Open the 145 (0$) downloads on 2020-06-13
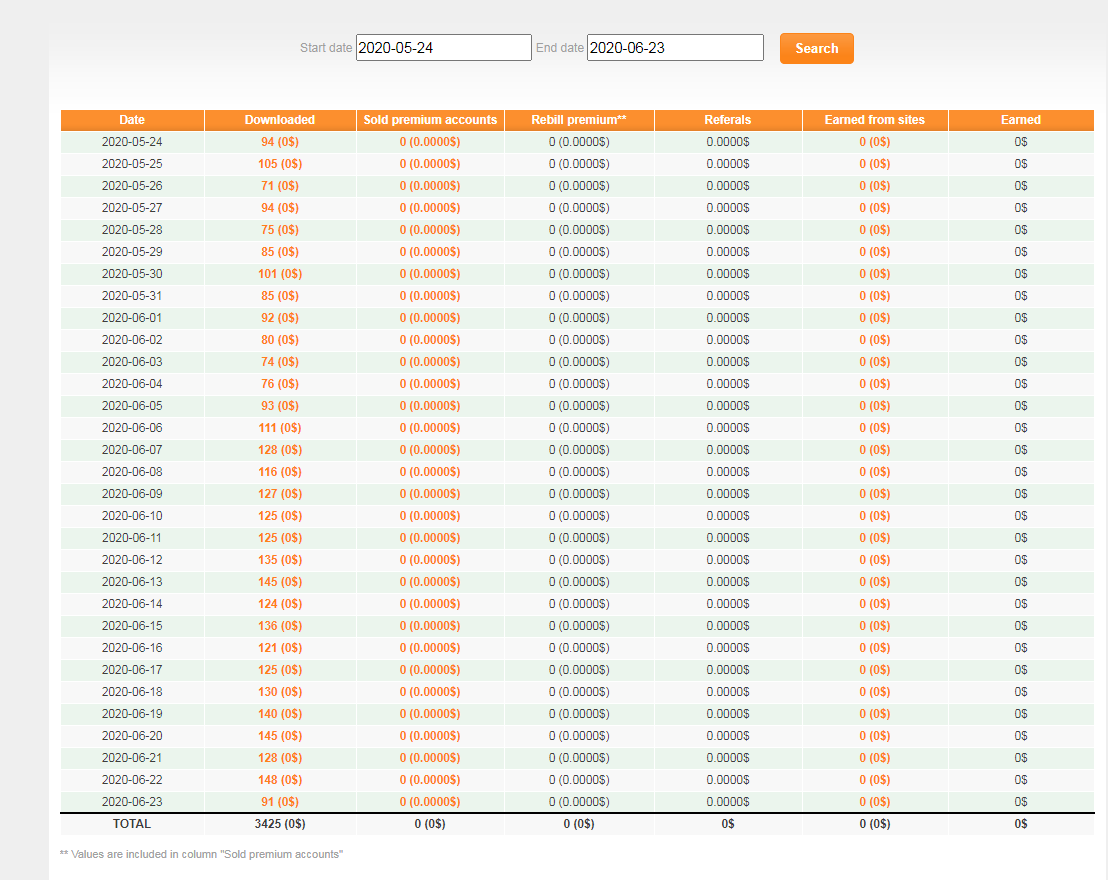 [x=280, y=581]
